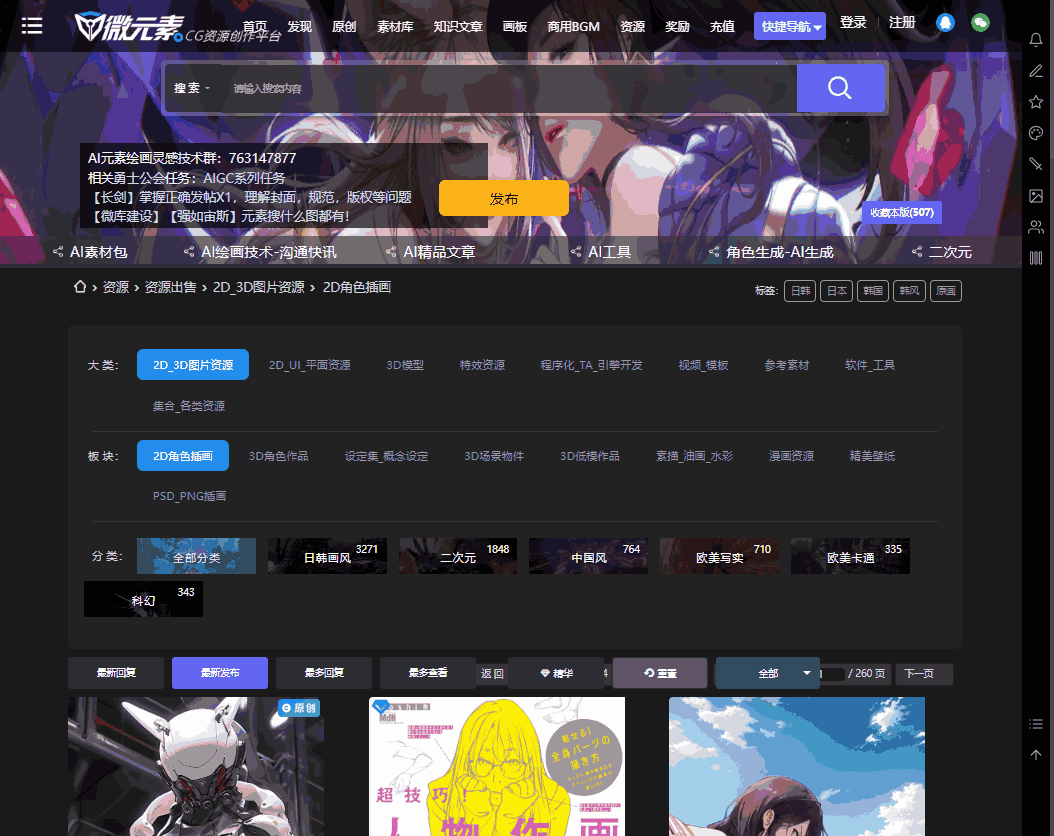Select the 日韩画风 3271 category tile
1054x836 pixels.
click(327, 556)
